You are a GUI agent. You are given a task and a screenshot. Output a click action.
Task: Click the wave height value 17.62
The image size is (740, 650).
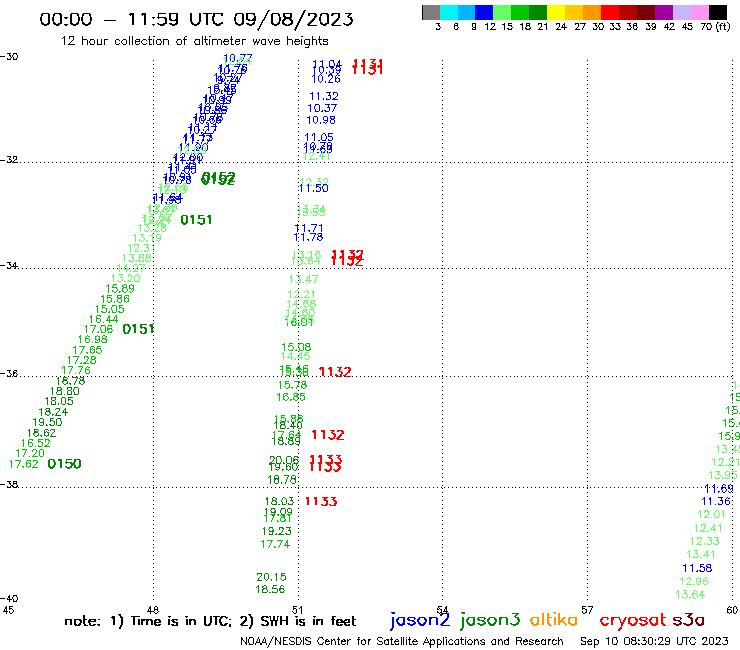point(24,464)
